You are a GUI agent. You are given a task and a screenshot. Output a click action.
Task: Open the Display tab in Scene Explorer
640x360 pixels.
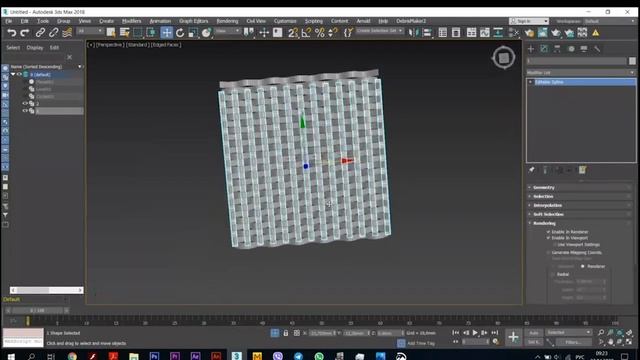35,48
